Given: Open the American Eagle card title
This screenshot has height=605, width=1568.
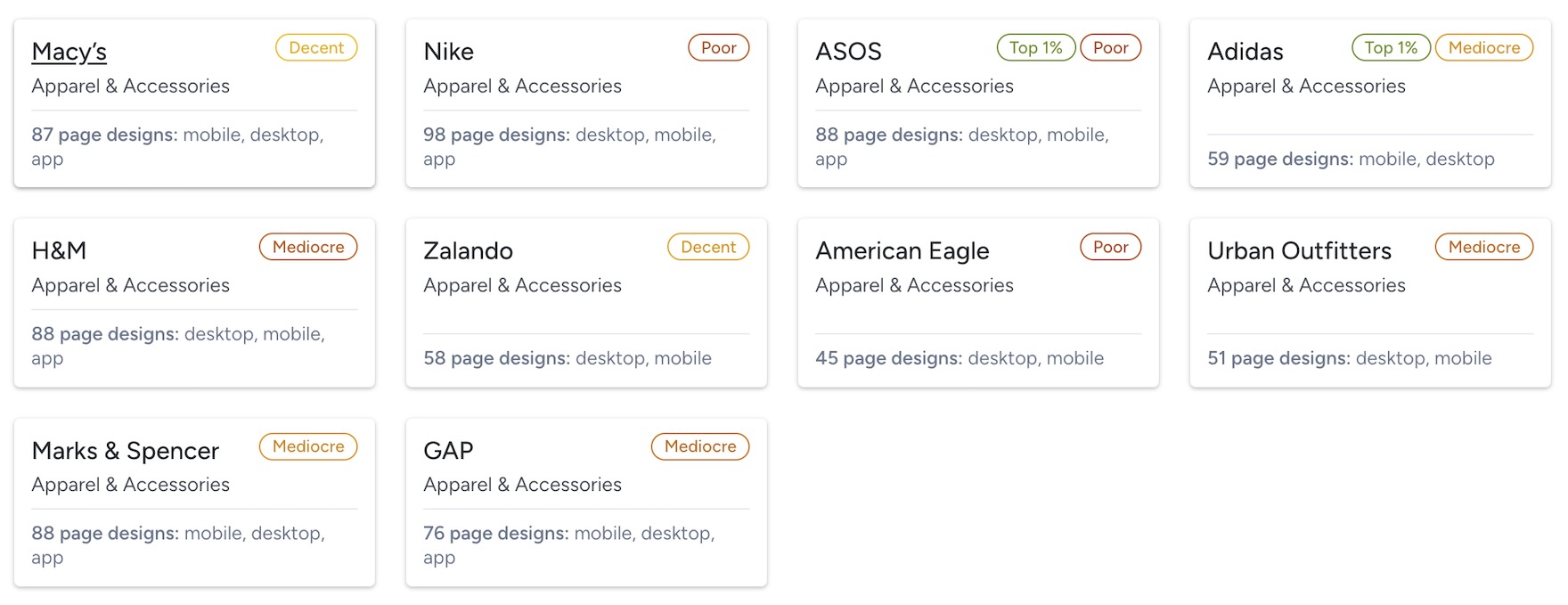Looking at the screenshot, I should coord(902,251).
